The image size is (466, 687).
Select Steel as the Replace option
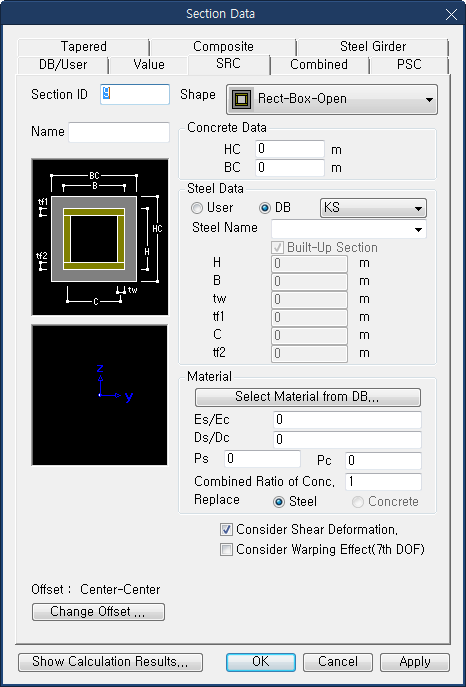pos(294,502)
